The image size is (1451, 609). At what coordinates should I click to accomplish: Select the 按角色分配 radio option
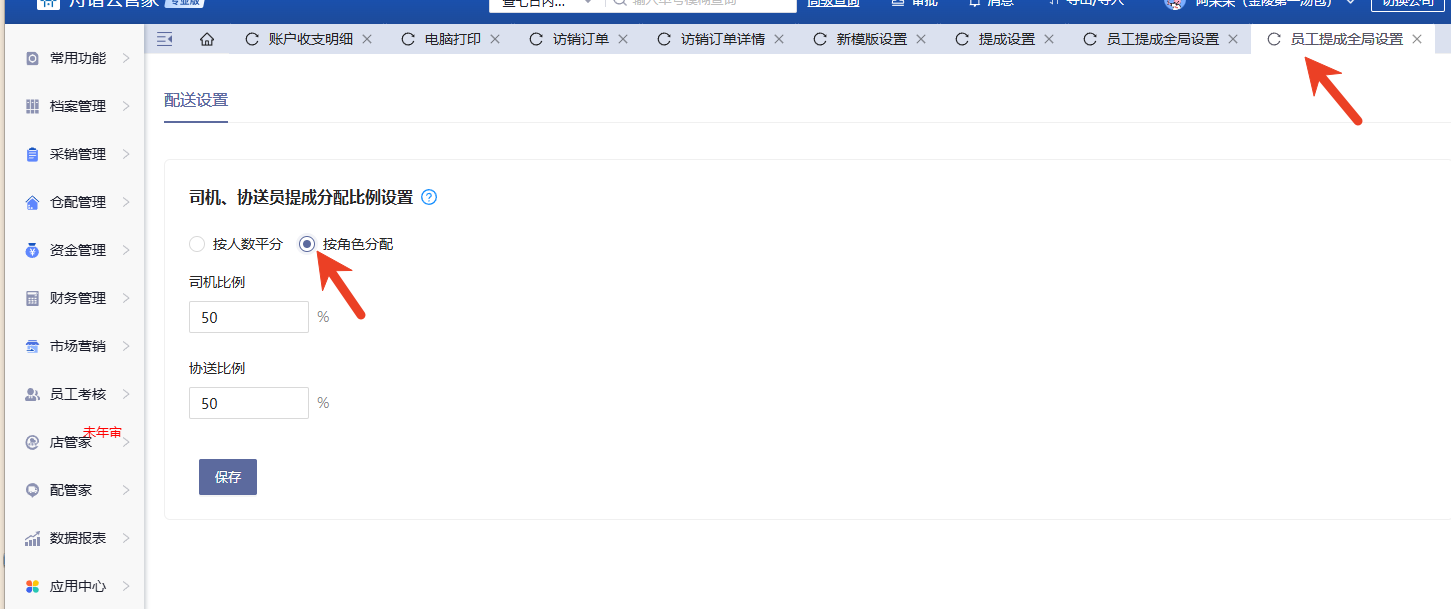click(x=308, y=244)
